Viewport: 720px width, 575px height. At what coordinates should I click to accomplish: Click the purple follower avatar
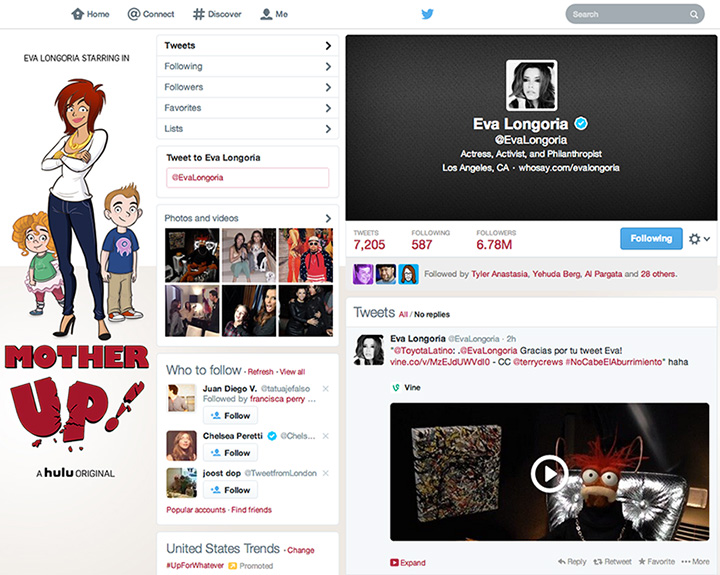363,274
